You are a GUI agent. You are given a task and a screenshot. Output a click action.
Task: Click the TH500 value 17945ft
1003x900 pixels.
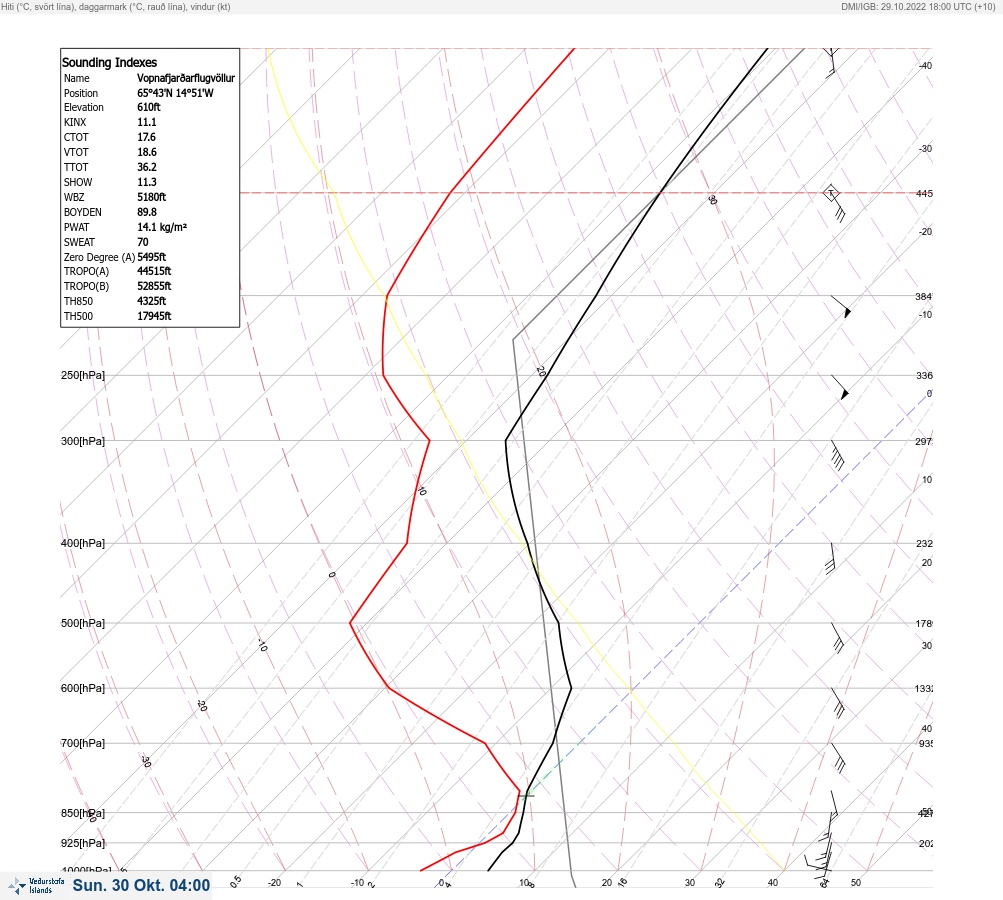[x=154, y=316]
